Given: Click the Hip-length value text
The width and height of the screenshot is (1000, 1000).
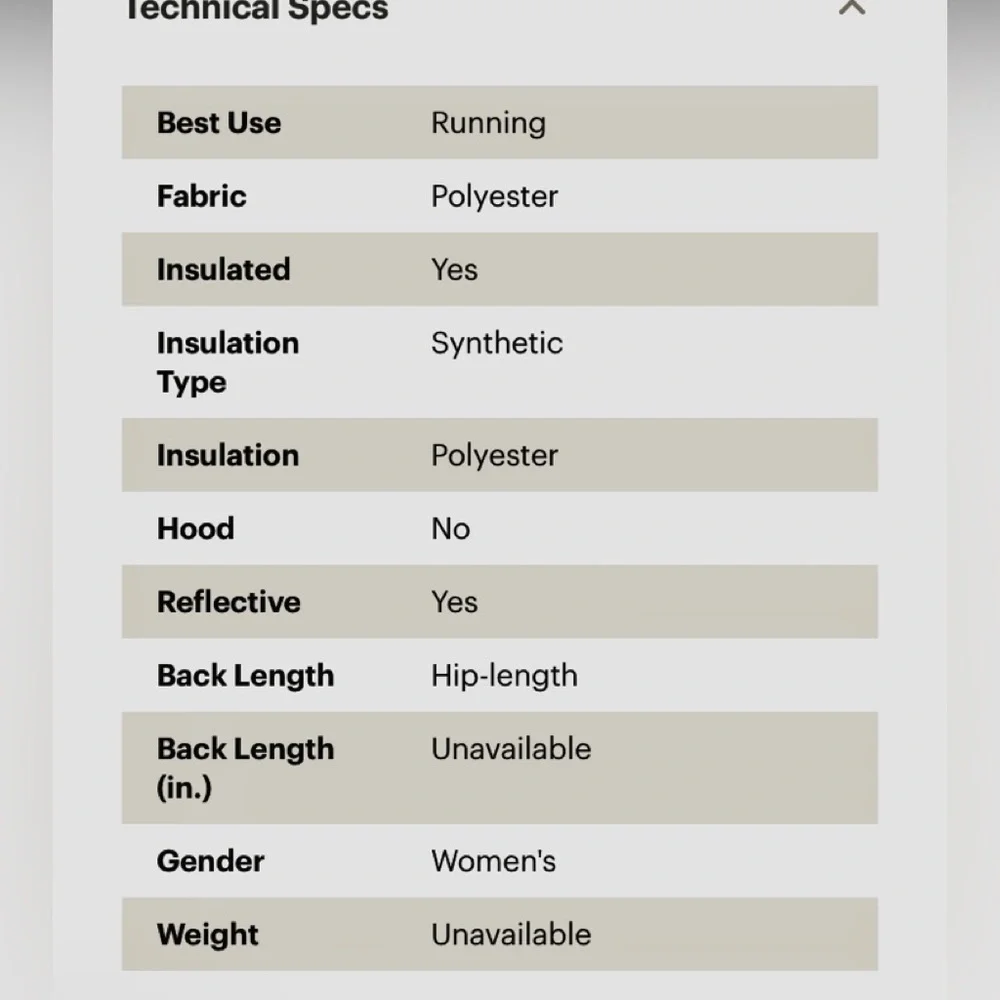Looking at the screenshot, I should pos(504,677).
